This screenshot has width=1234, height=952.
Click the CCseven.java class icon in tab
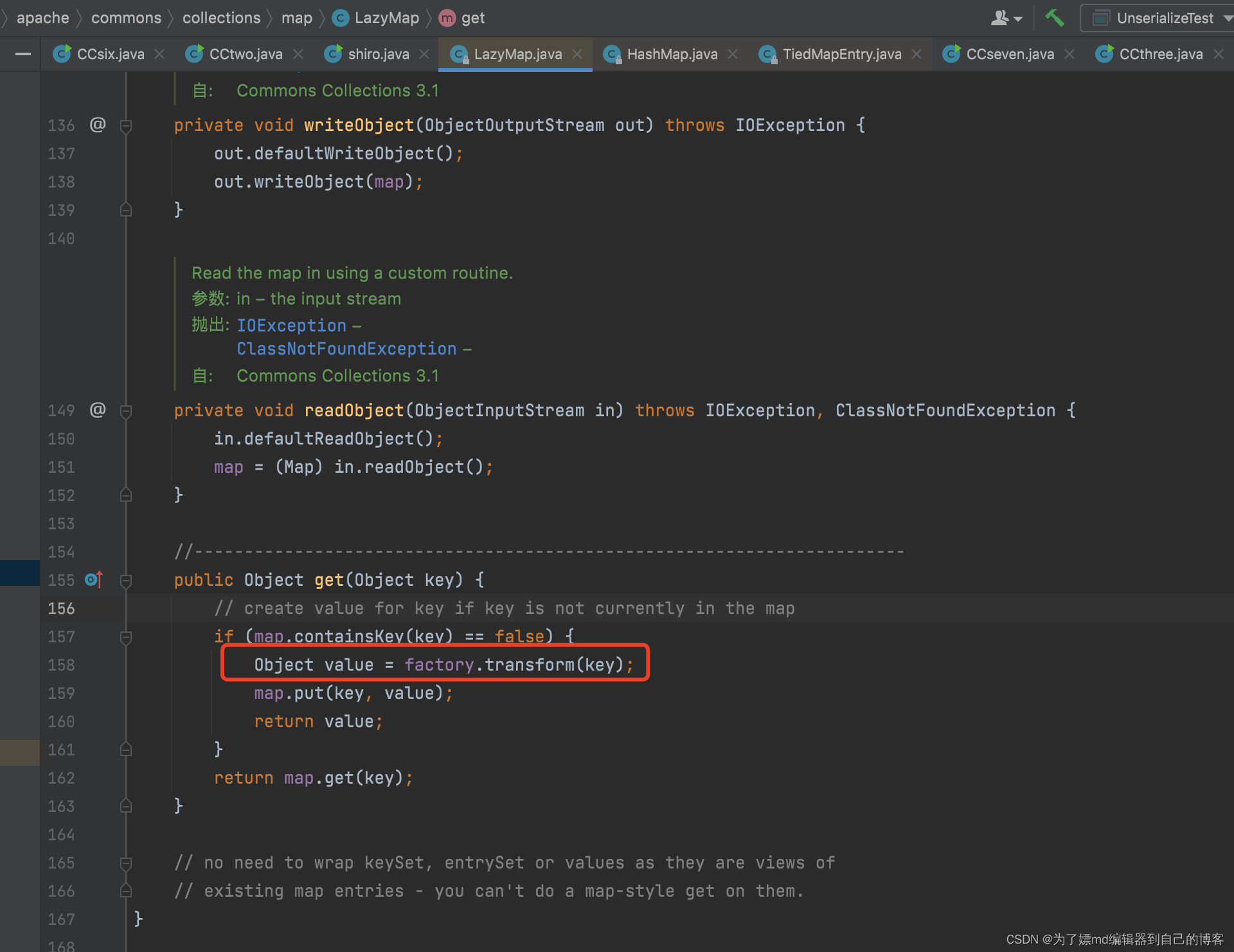tap(951, 54)
